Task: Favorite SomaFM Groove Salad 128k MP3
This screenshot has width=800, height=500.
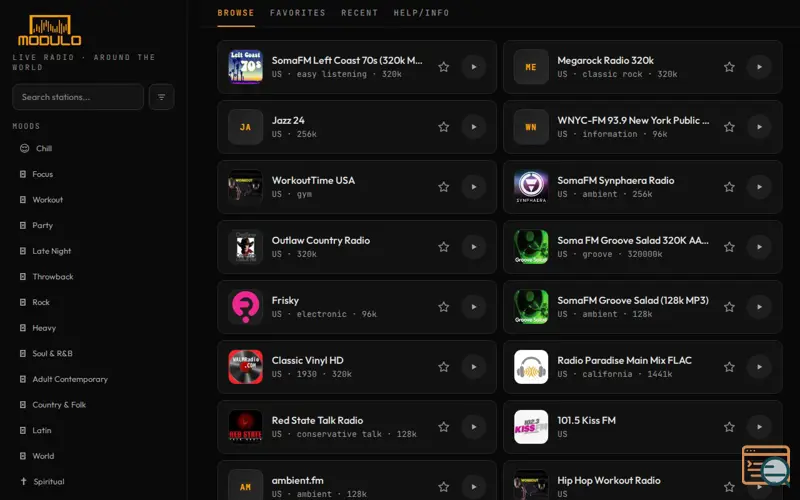Action: tap(730, 307)
